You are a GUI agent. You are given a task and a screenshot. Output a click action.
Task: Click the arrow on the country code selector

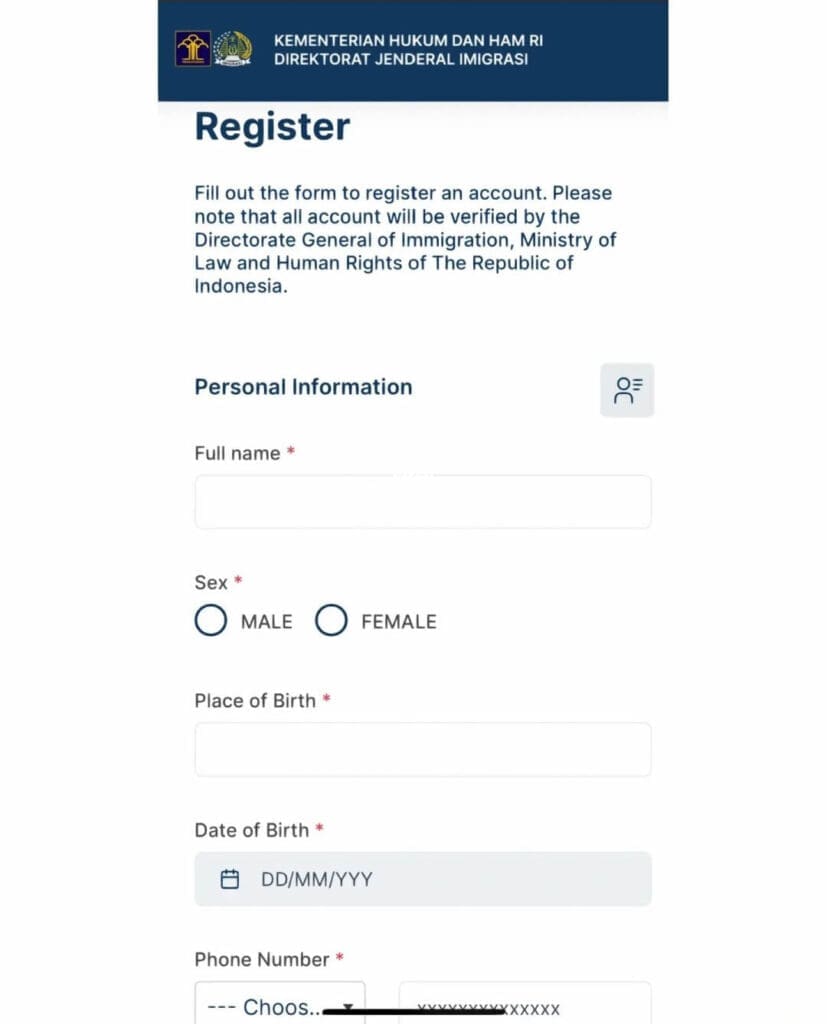[x=348, y=1007]
